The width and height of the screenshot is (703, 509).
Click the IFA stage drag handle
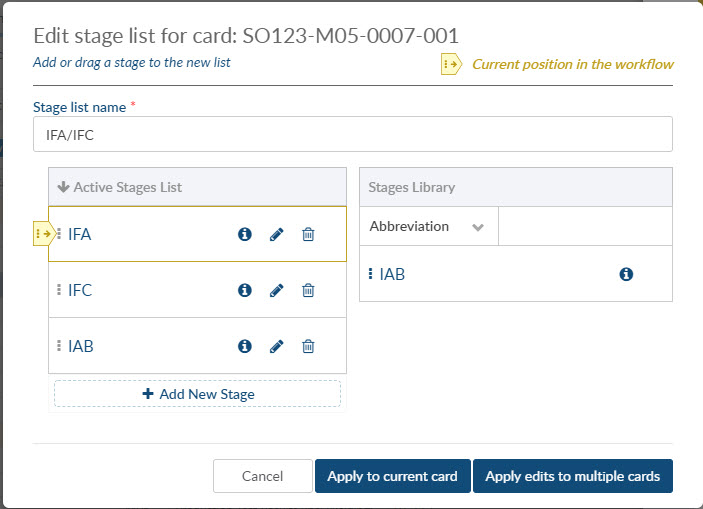coord(59,234)
